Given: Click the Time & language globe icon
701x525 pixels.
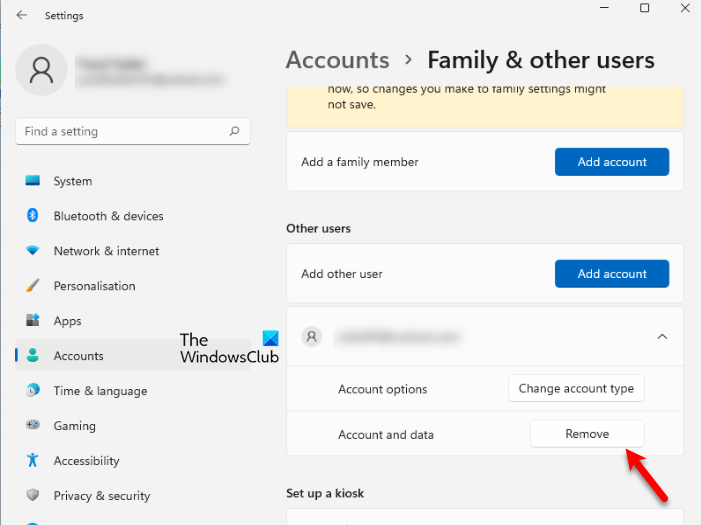Looking at the screenshot, I should [x=33, y=391].
